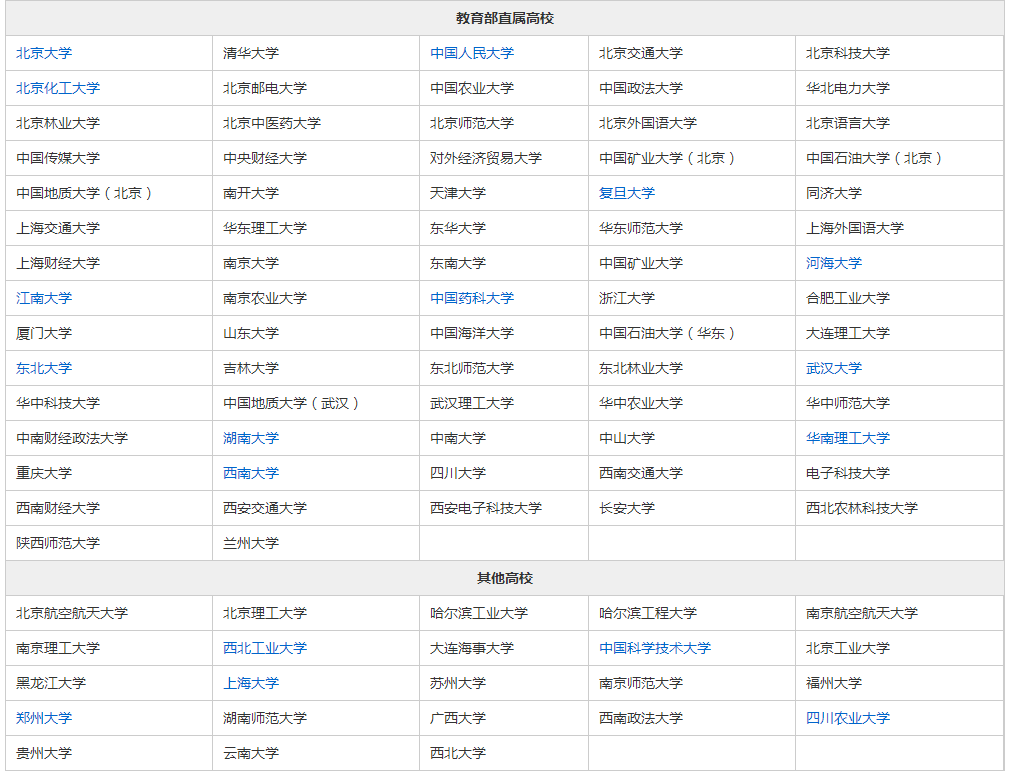Select the 西安交通大学 cell
This screenshot has width=1010, height=774.
coord(316,508)
